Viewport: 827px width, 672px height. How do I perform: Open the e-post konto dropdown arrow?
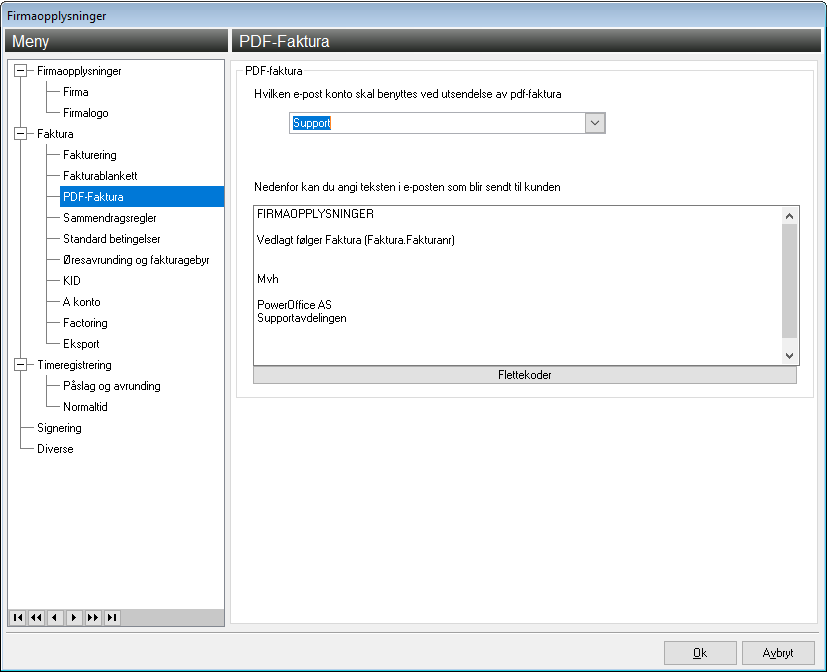[595, 123]
